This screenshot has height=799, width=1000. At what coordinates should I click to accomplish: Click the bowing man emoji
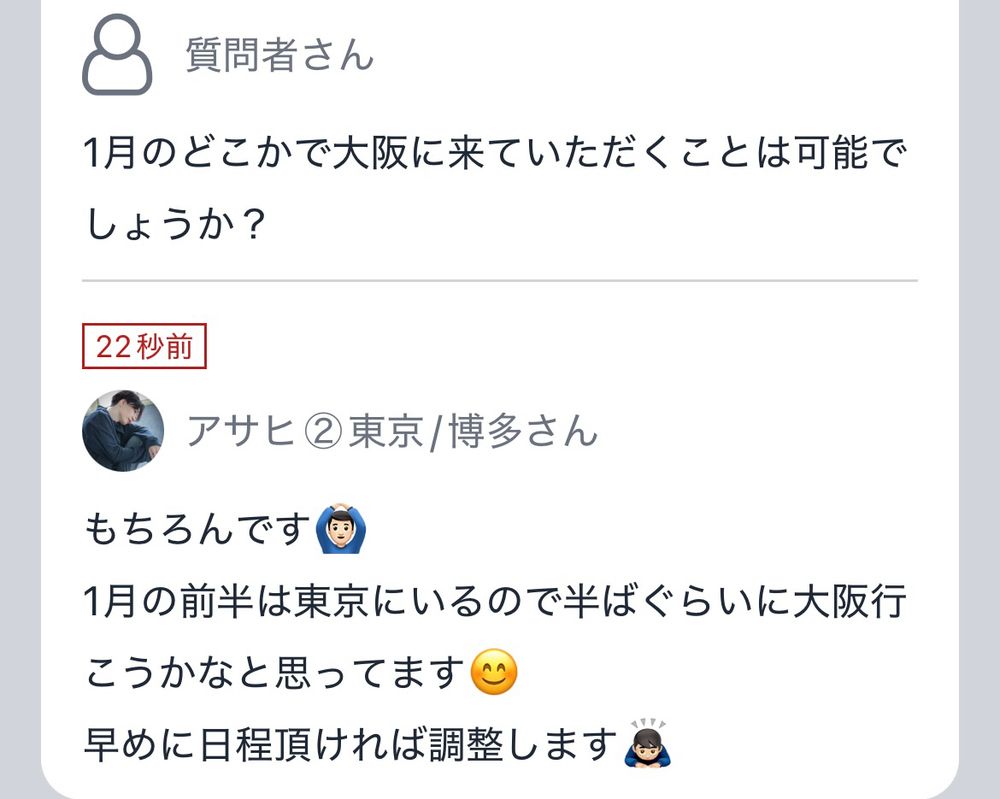[x=648, y=744]
